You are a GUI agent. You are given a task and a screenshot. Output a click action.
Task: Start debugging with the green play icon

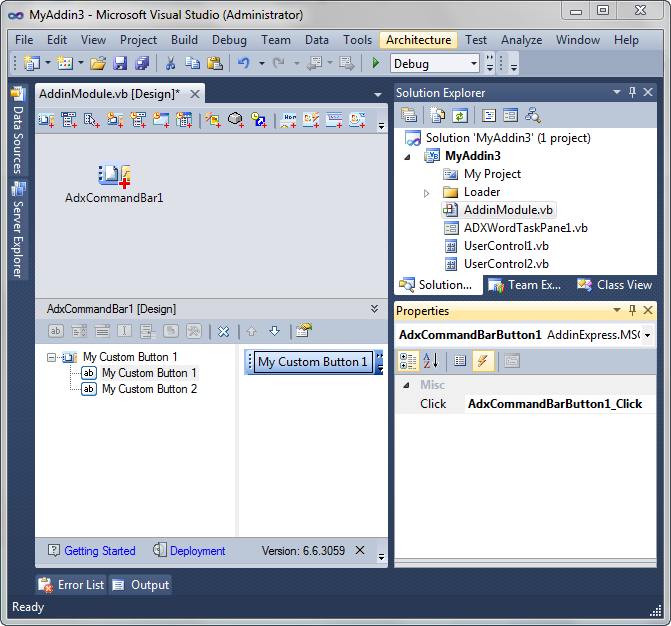pyautogui.click(x=376, y=63)
